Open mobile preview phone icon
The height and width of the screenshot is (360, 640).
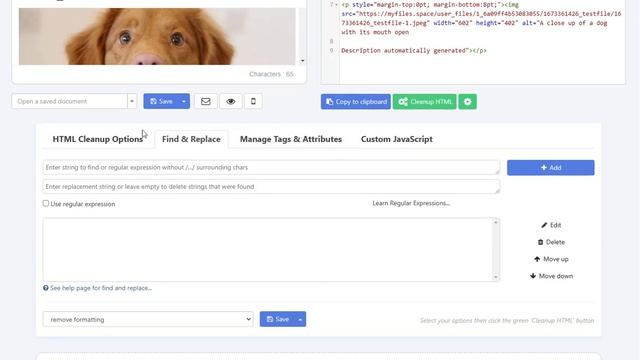[x=253, y=101]
